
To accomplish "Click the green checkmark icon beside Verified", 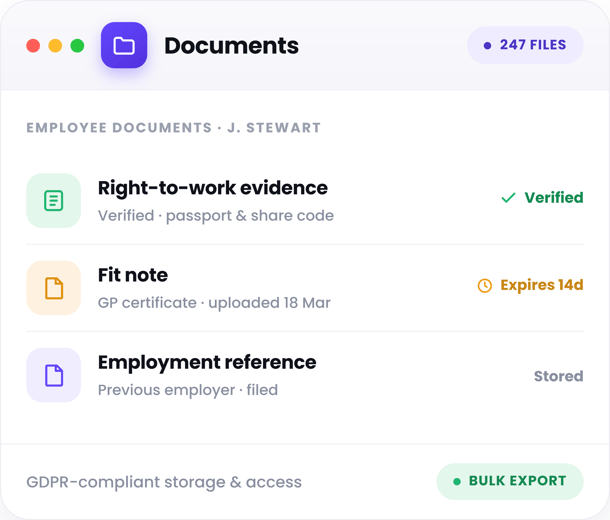I will pyautogui.click(x=508, y=198).
